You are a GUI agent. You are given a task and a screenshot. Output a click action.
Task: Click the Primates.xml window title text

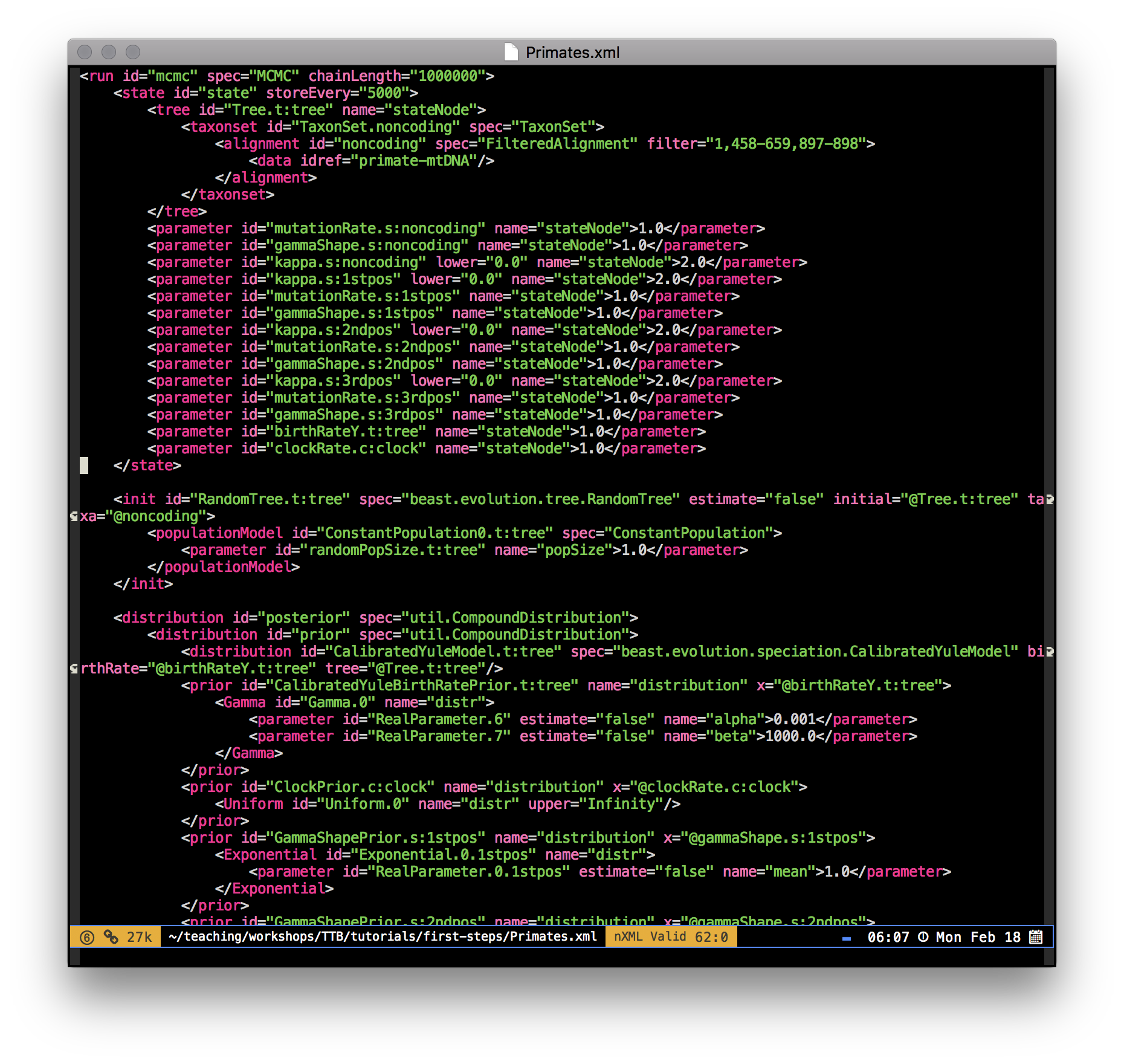572,53
